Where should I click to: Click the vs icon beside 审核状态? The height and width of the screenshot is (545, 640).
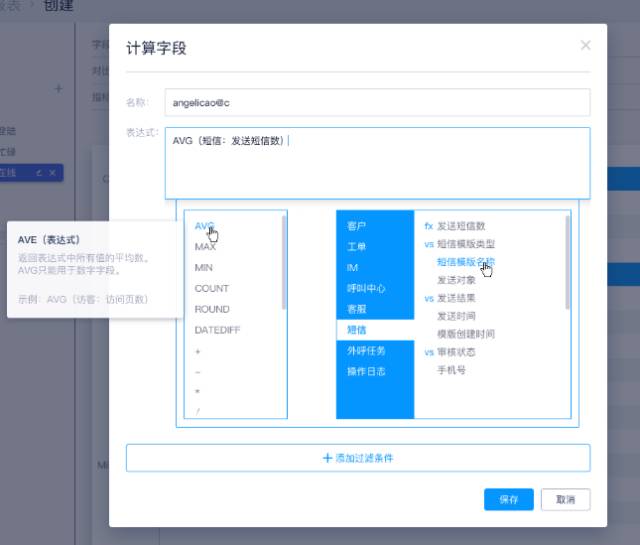(429, 352)
